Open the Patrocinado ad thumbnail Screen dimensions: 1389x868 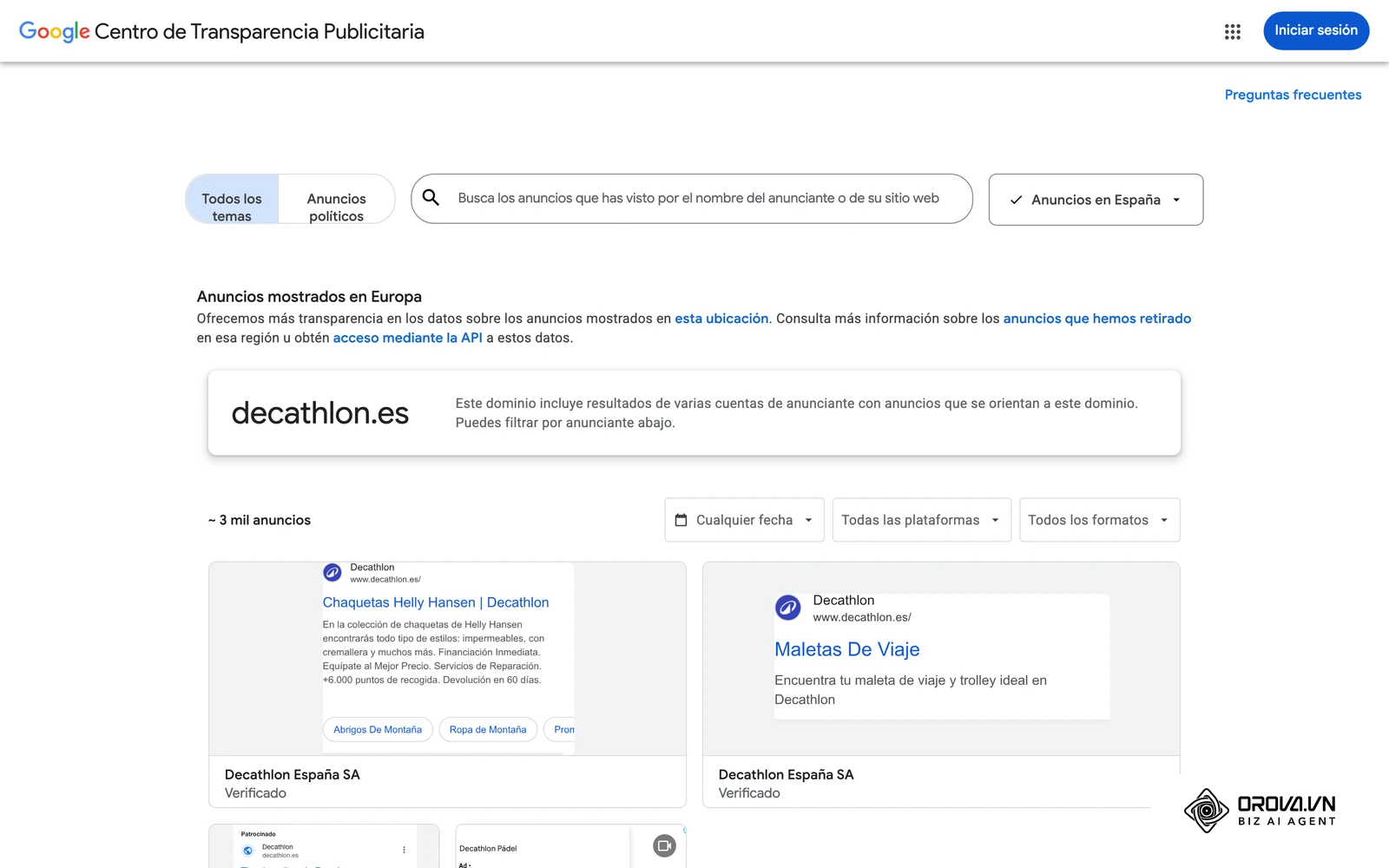point(324,846)
